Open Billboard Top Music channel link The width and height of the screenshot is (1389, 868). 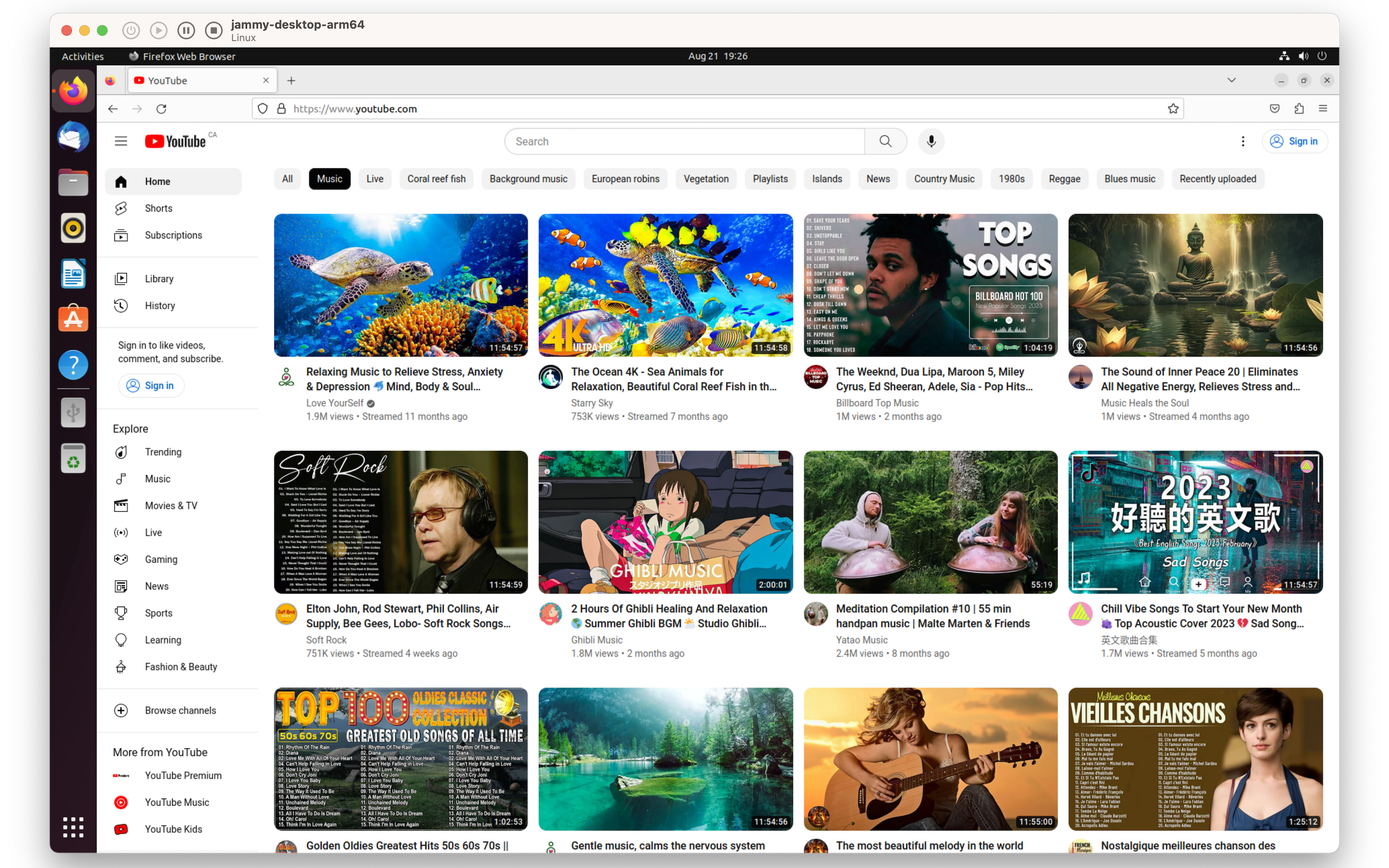tap(877, 403)
